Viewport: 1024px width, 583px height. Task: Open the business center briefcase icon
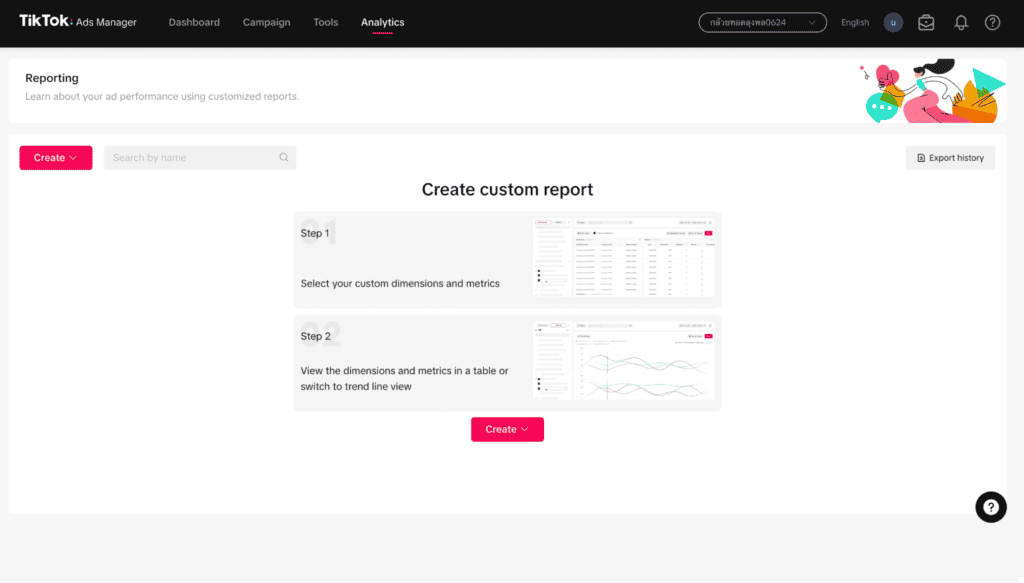(x=926, y=22)
